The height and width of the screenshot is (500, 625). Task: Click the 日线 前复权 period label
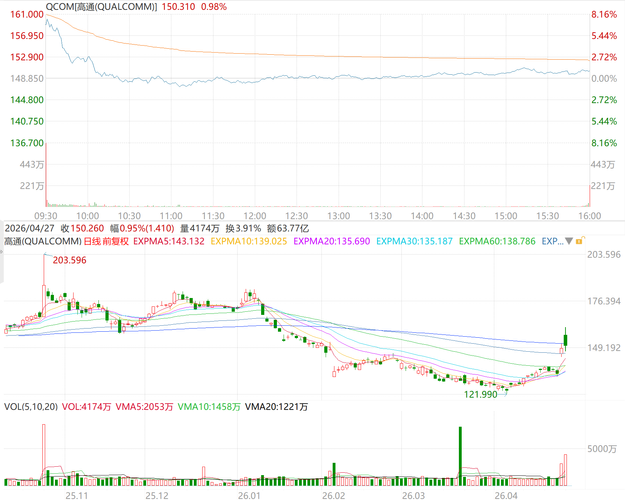[x=106, y=241]
